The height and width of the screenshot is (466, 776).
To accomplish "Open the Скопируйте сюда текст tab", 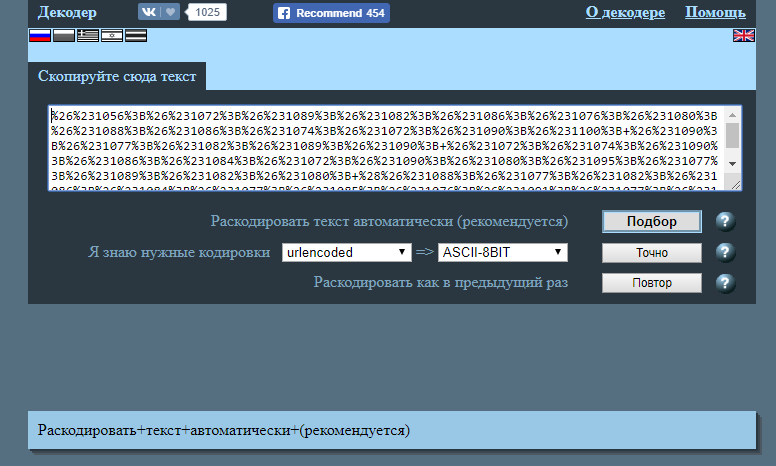I will point(117,76).
